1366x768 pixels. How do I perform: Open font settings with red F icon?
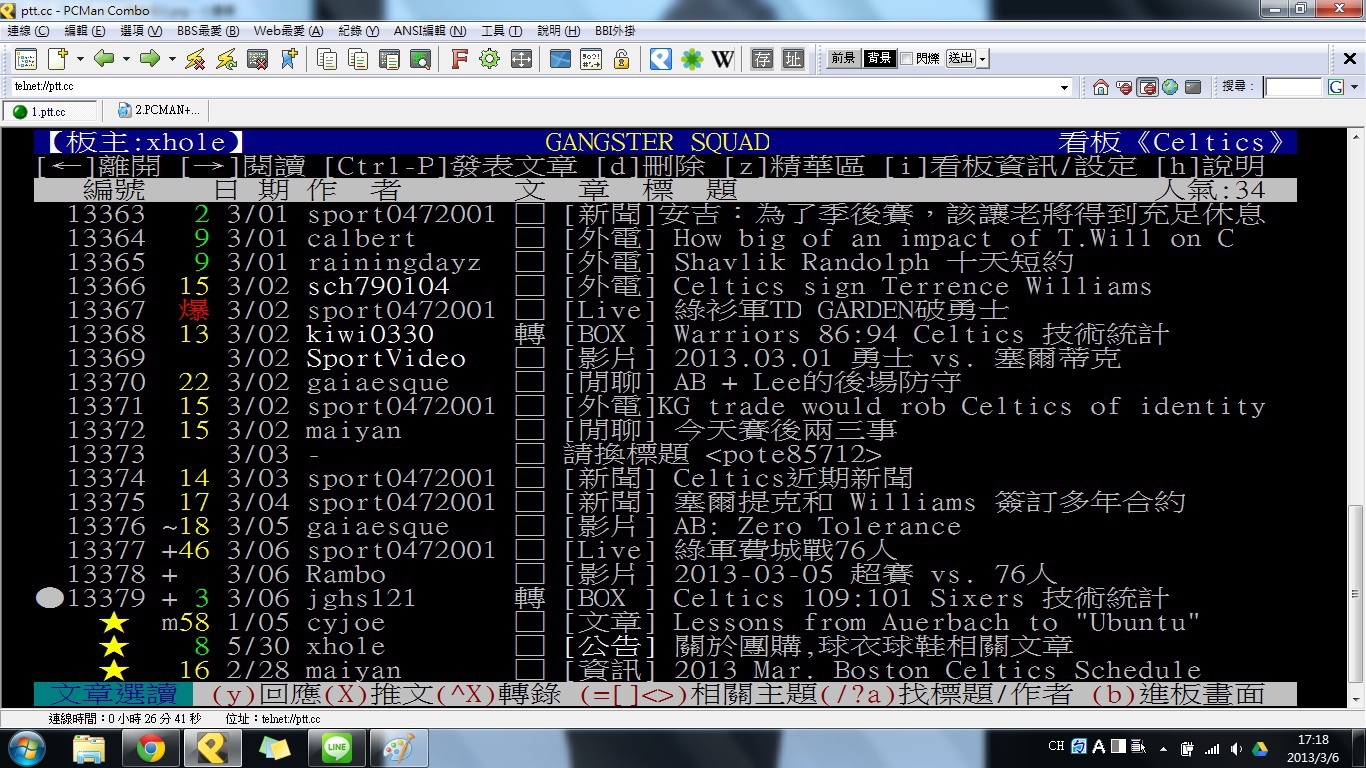point(459,59)
